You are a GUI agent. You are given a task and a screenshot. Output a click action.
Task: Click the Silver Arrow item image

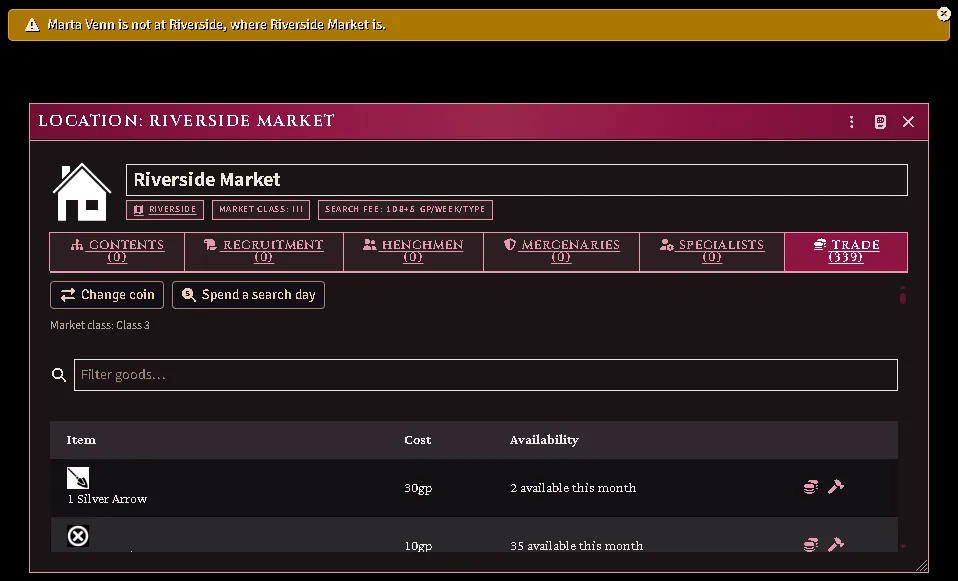(x=78, y=478)
